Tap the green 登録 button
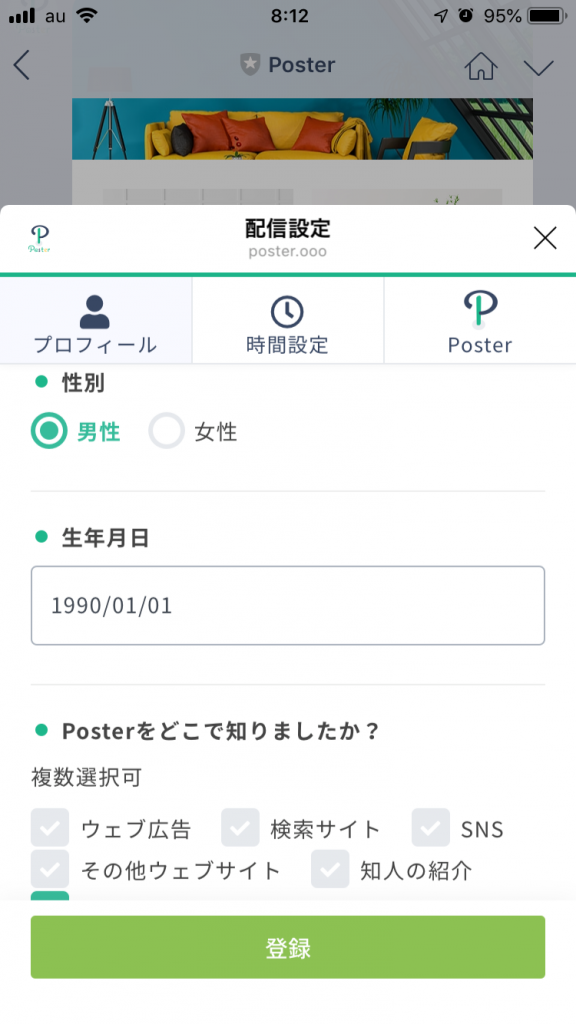 (287, 947)
